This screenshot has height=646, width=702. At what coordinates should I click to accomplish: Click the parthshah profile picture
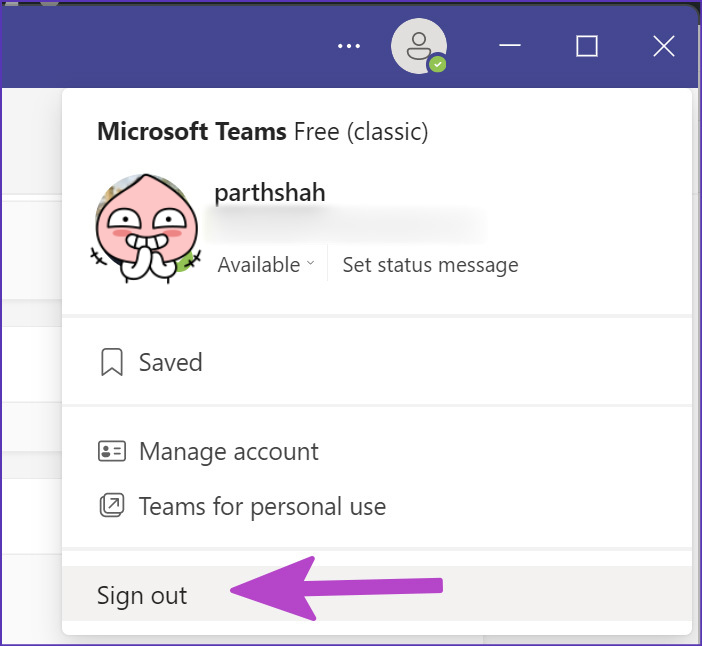tap(146, 228)
